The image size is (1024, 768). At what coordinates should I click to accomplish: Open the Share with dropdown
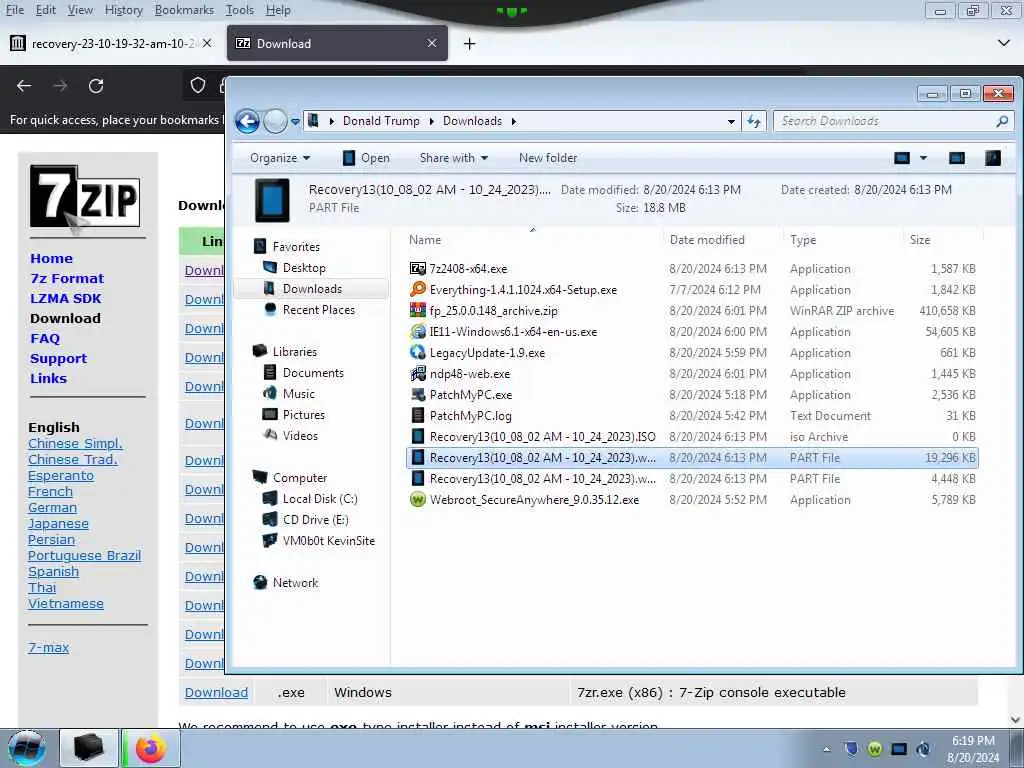(x=454, y=158)
